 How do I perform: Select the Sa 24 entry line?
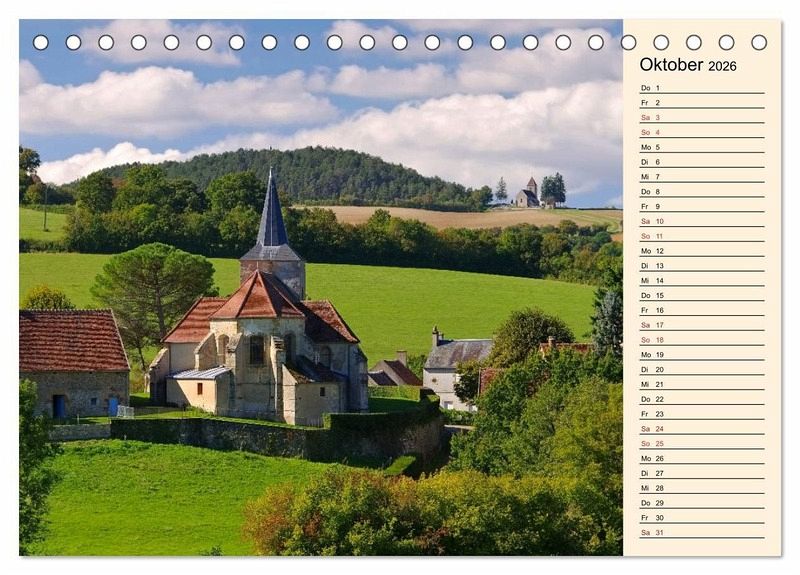tap(701, 429)
